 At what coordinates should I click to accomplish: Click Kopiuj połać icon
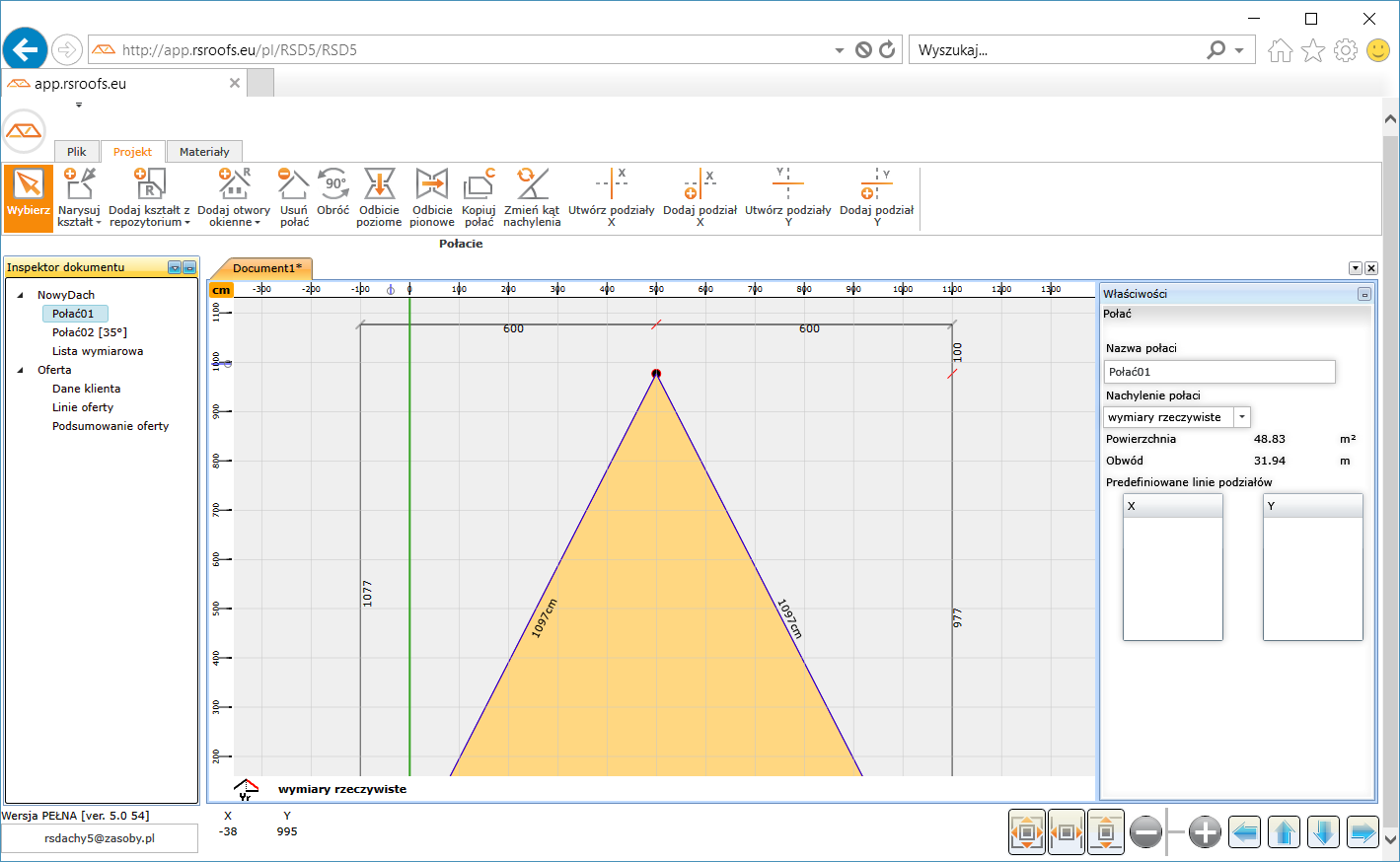(x=479, y=197)
